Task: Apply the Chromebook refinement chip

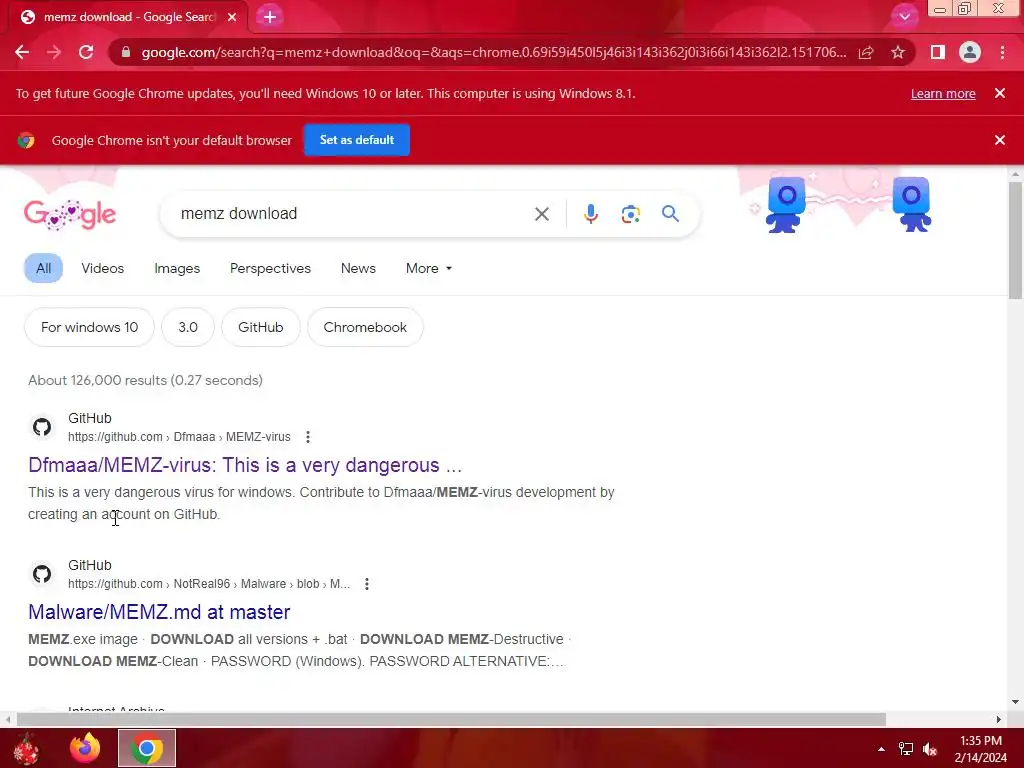Action: (365, 327)
